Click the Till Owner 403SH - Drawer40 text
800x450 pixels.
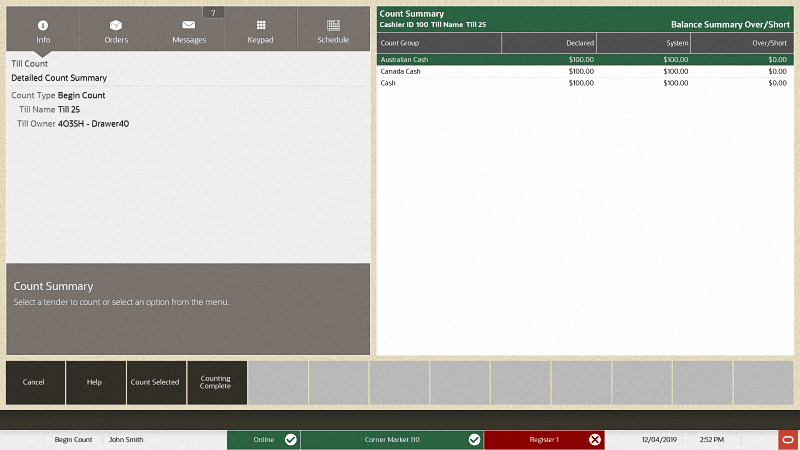[x=72, y=124]
